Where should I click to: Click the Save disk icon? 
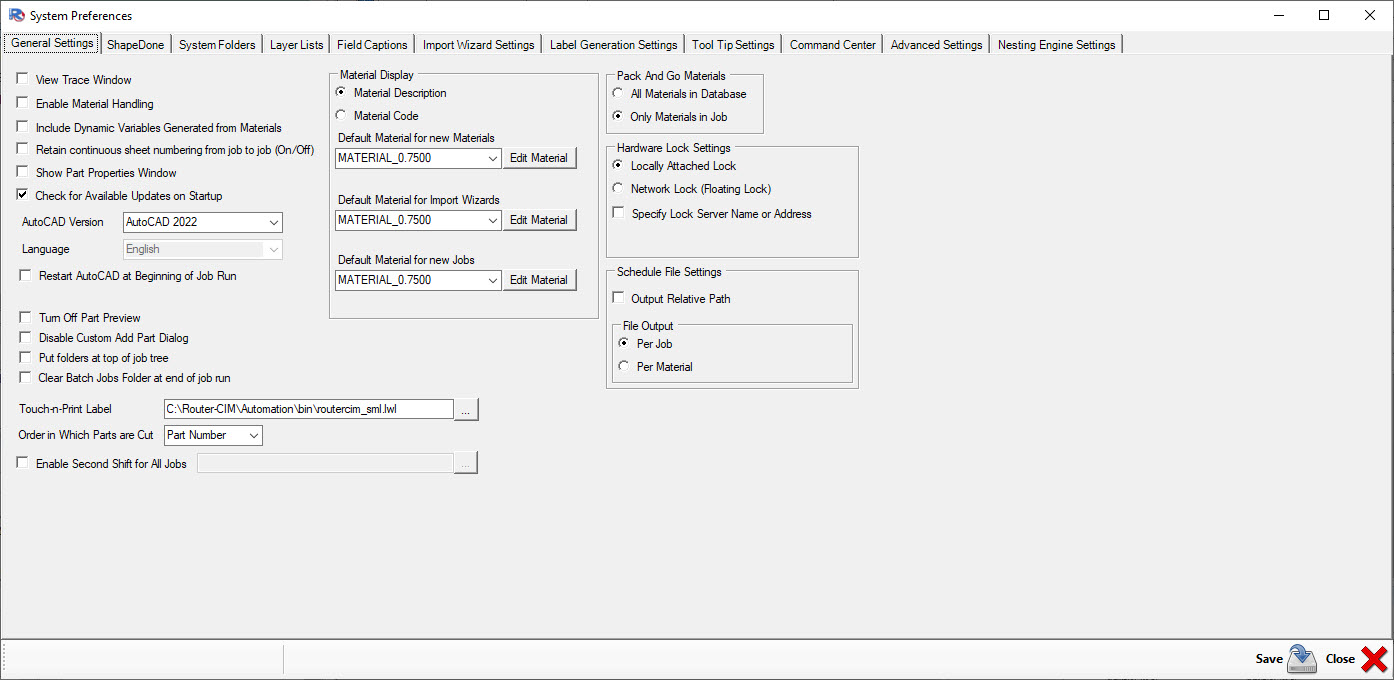coord(1301,658)
